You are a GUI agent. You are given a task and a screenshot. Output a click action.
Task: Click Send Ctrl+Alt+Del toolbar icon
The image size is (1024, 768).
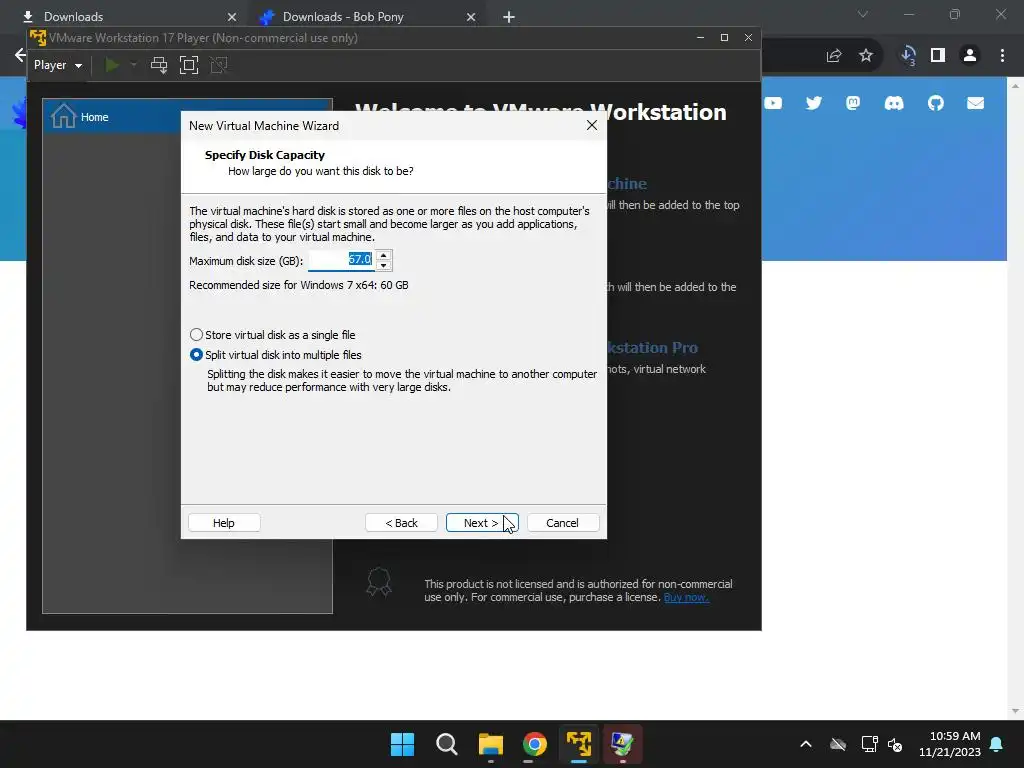(x=159, y=65)
